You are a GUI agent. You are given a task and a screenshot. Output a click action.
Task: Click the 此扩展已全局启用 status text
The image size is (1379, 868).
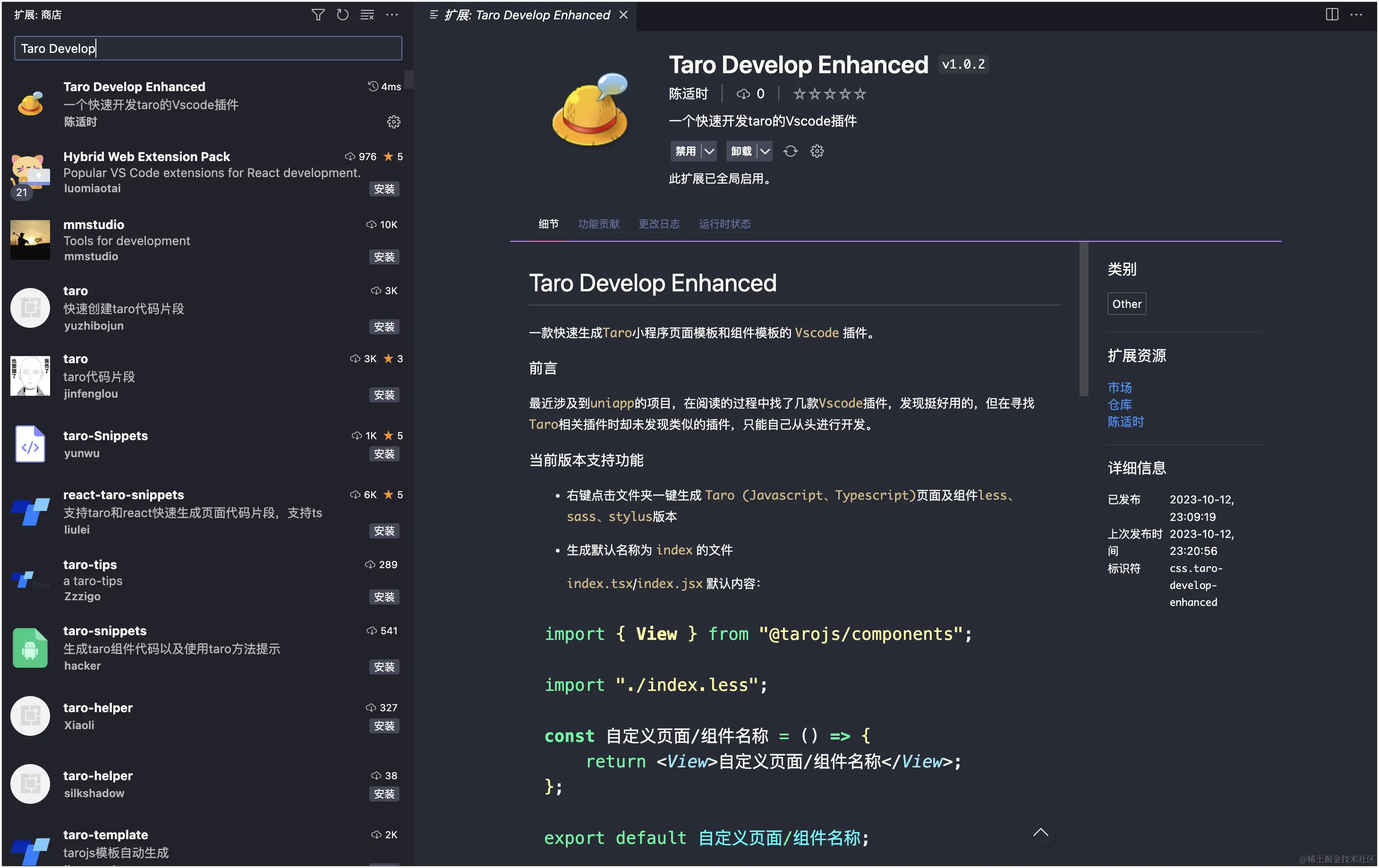click(x=722, y=179)
